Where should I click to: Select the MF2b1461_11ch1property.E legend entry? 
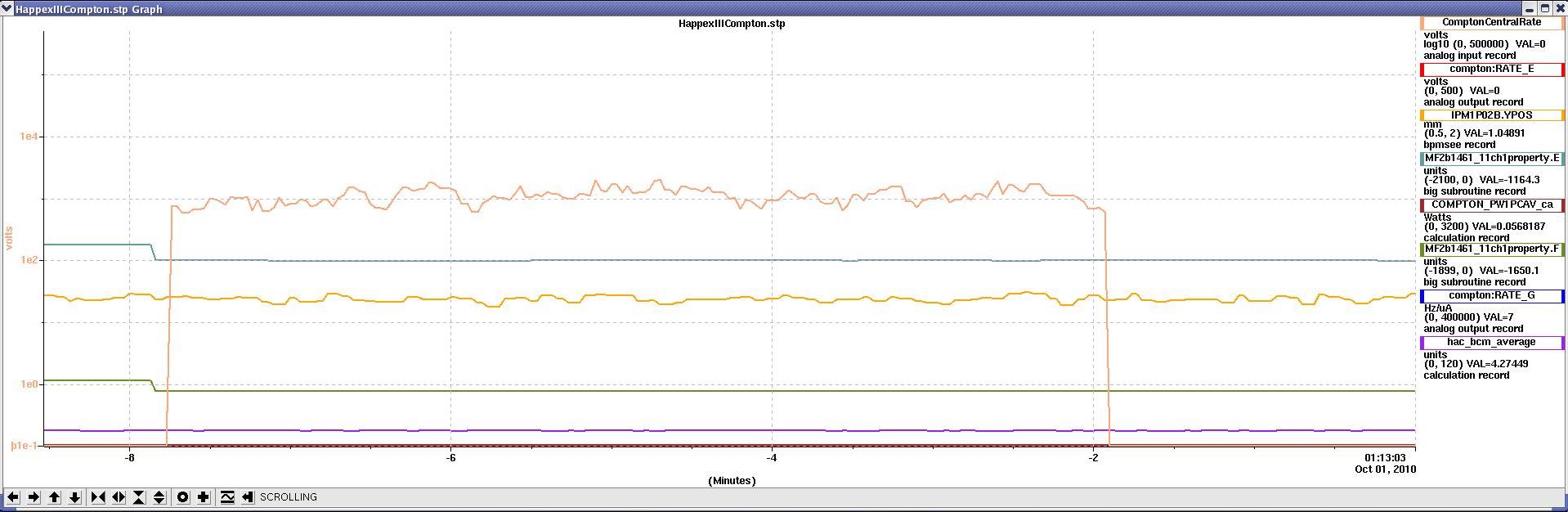pos(1492,159)
